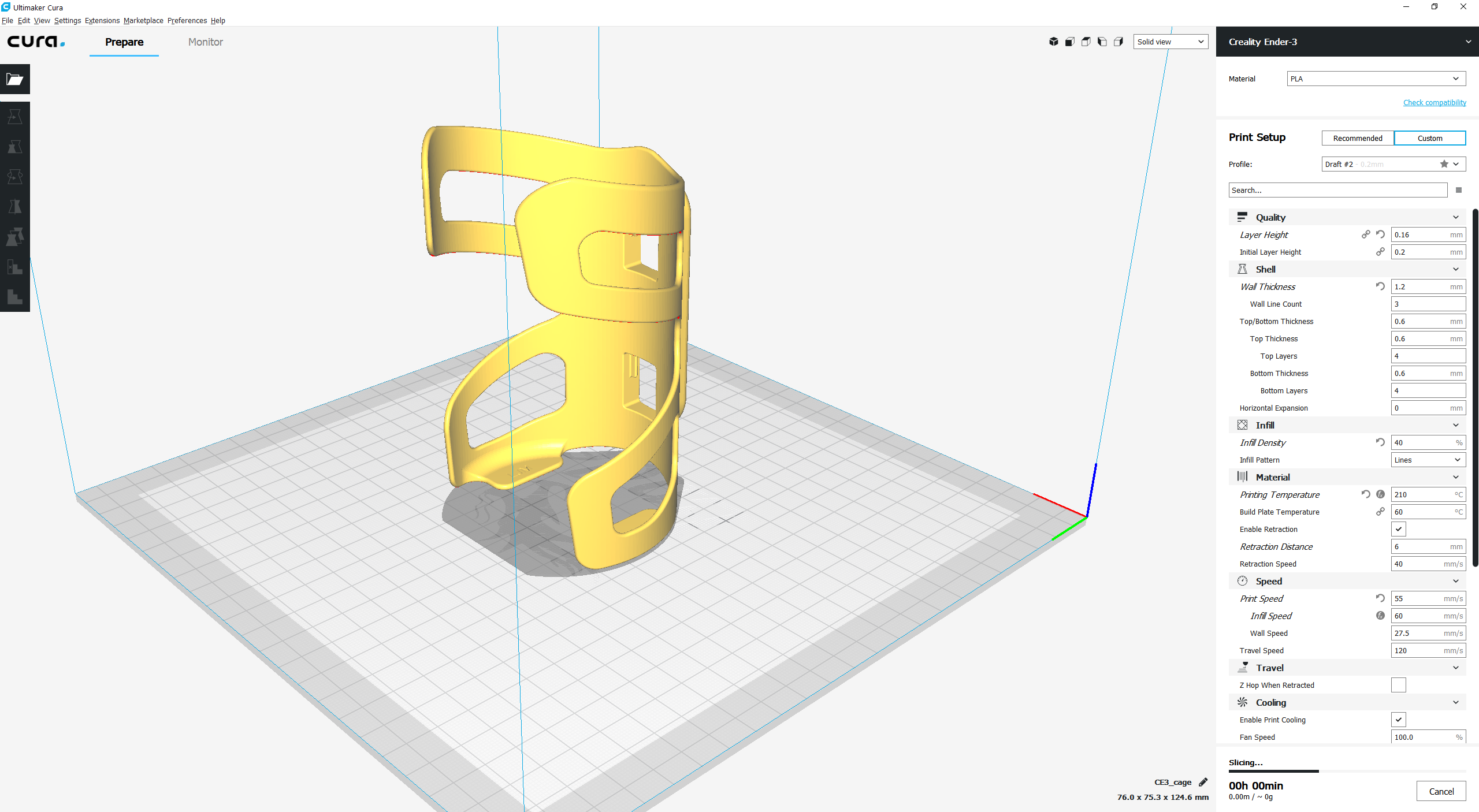This screenshot has width=1479, height=812.
Task: Open settings visibility hamburger menu
Action: coord(1459,190)
